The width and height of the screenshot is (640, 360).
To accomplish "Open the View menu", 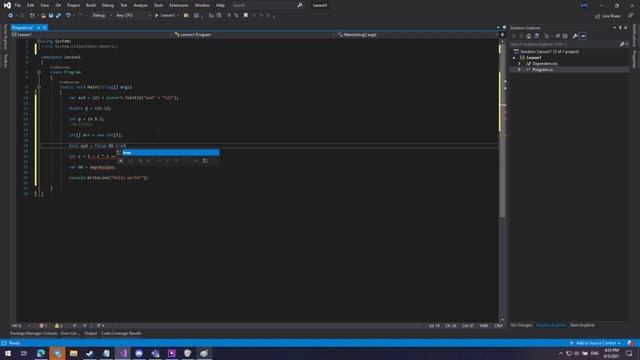I will [44, 5].
